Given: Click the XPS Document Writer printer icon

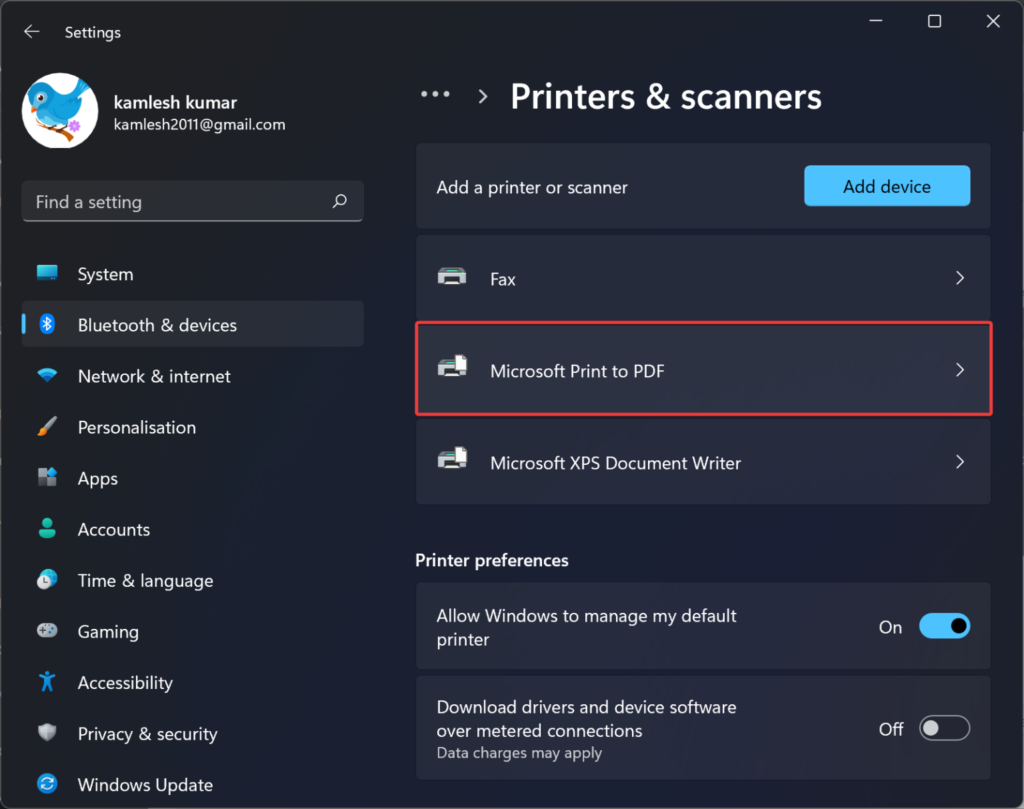Looking at the screenshot, I should click(452, 458).
